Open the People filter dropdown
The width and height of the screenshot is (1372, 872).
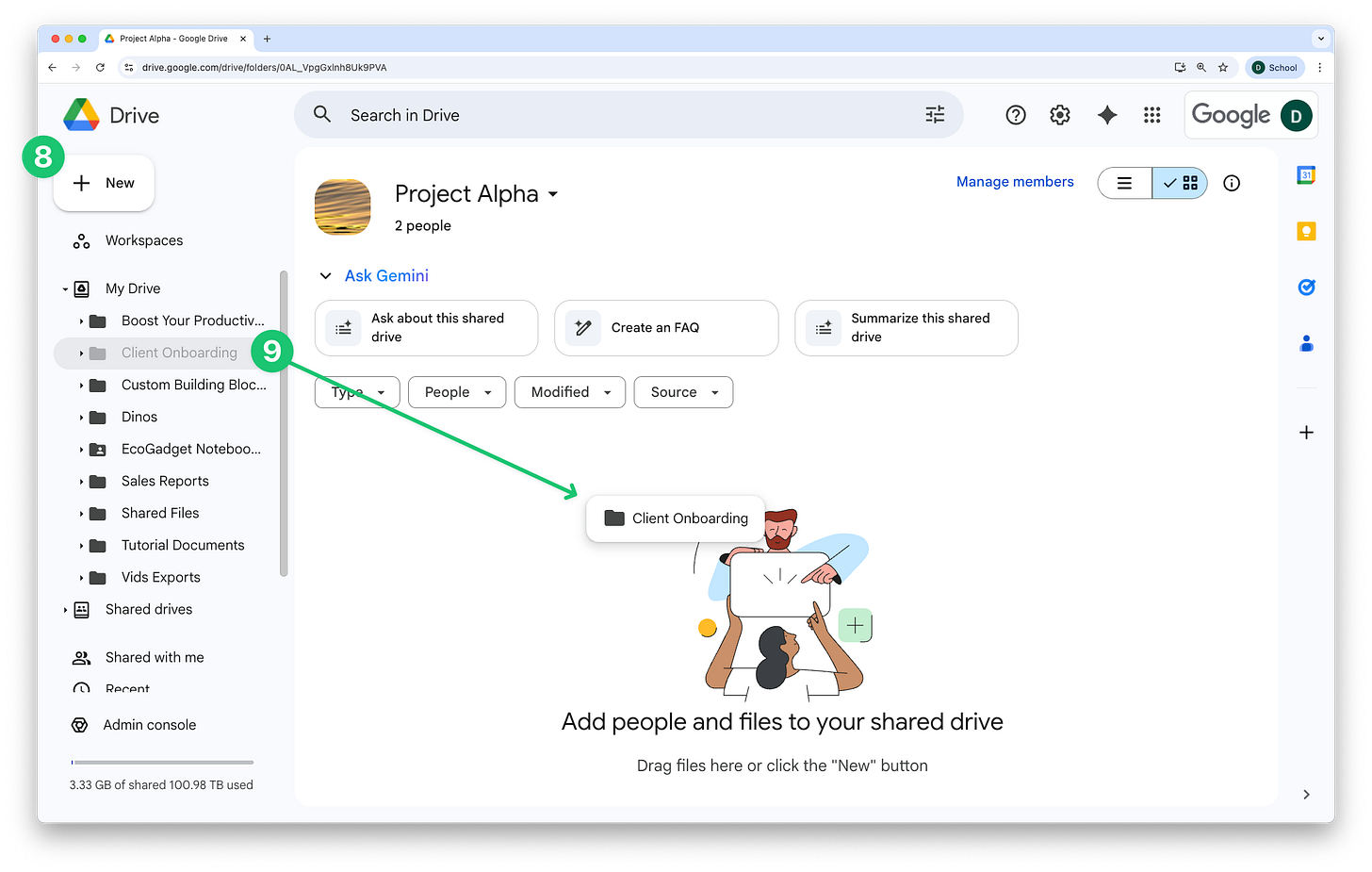coord(457,392)
